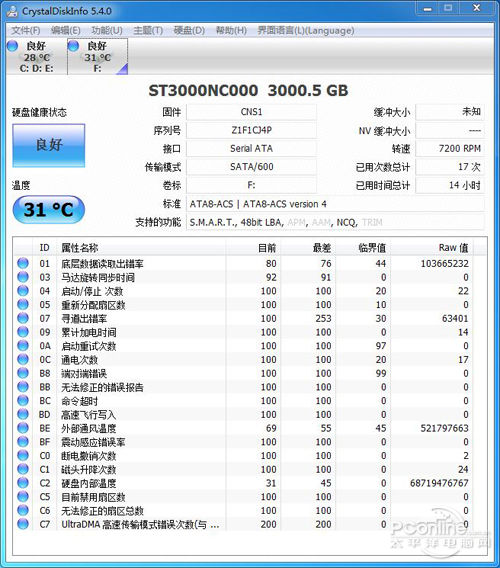Open the 界面语言(L)(Language) menu
Screen dimensions: 500x568
[x=306, y=30]
